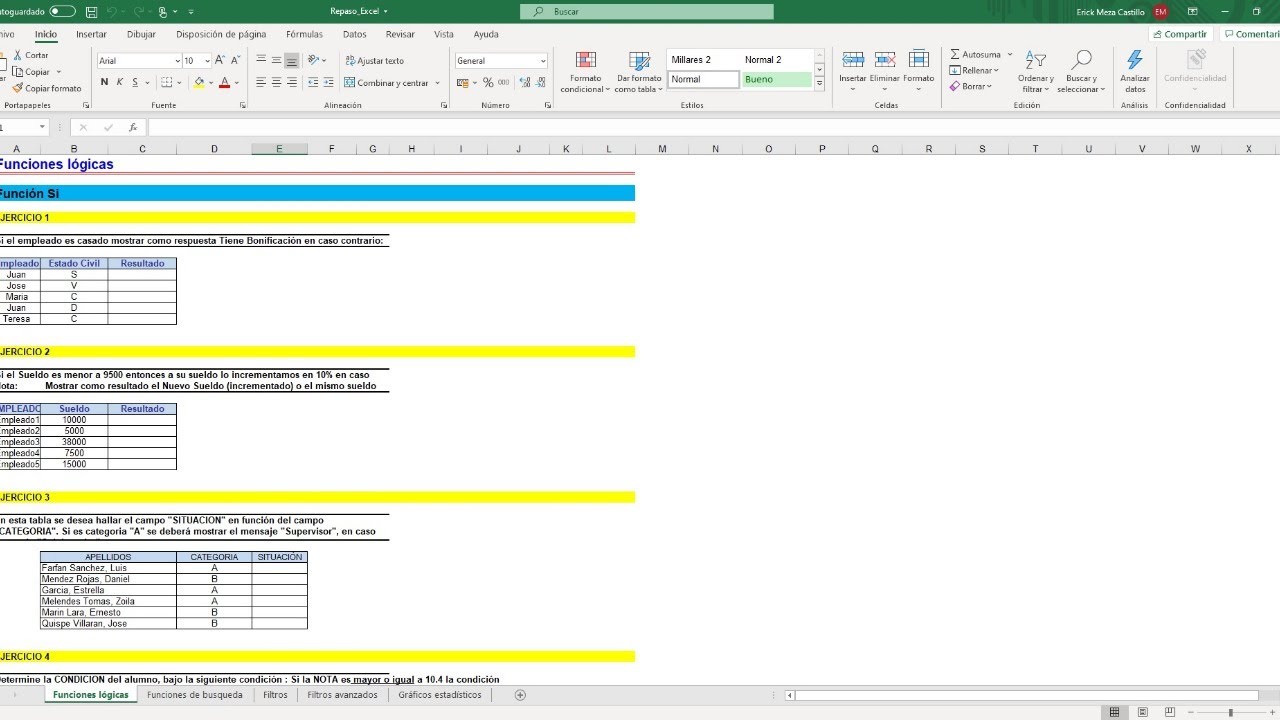
Task: Click in the Buscar search box
Action: 647,11
